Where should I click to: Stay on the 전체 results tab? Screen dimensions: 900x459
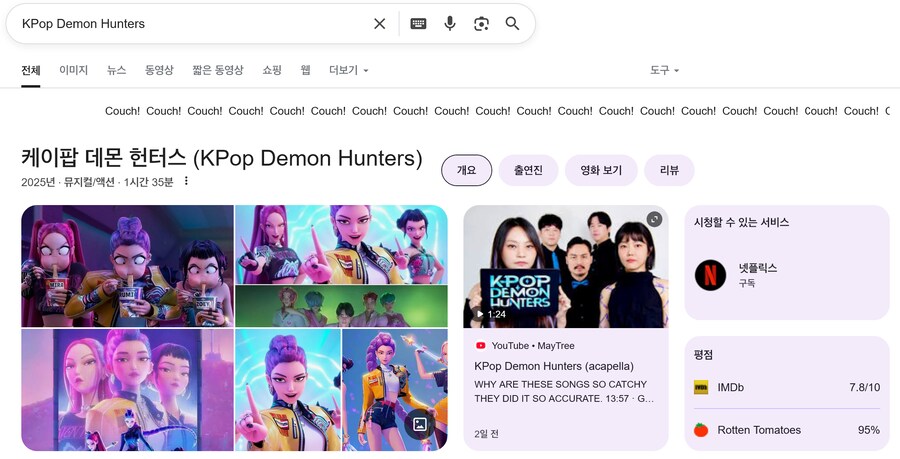click(30, 70)
